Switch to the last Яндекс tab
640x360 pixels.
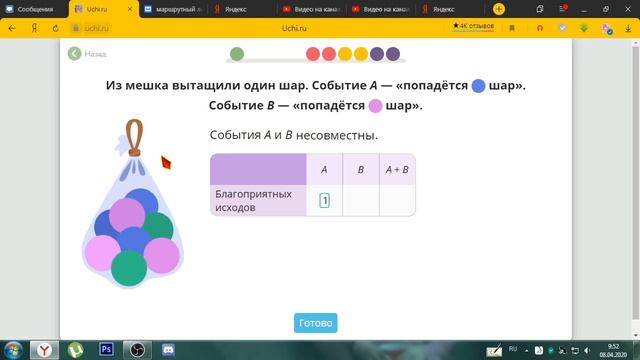click(x=449, y=9)
